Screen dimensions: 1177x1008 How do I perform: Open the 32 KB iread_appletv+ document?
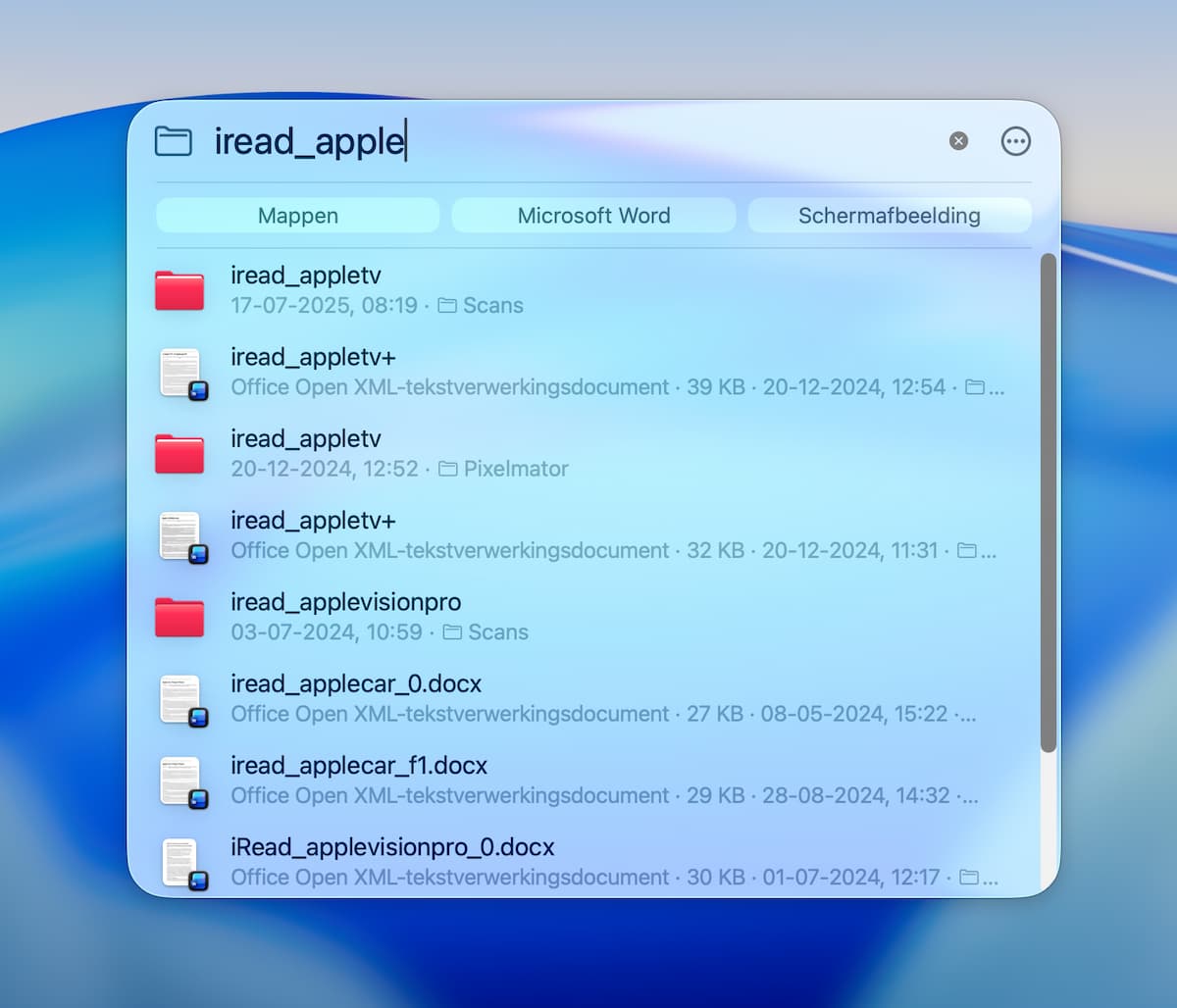(x=179, y=536)
